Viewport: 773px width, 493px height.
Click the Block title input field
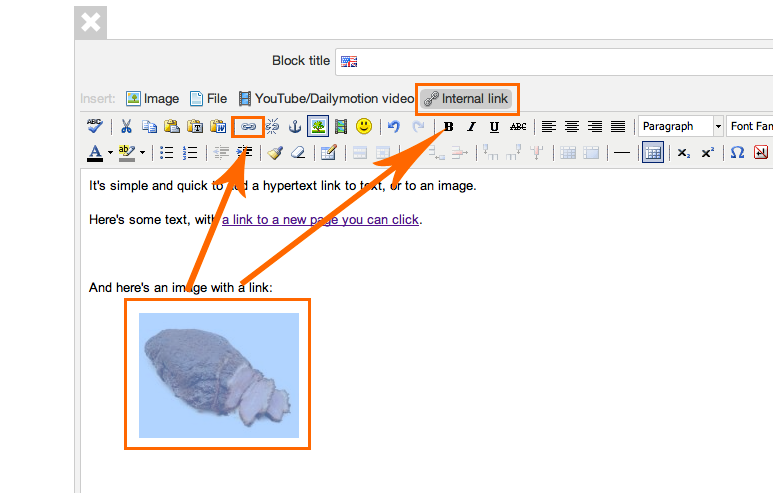click(x=554, y=62)
